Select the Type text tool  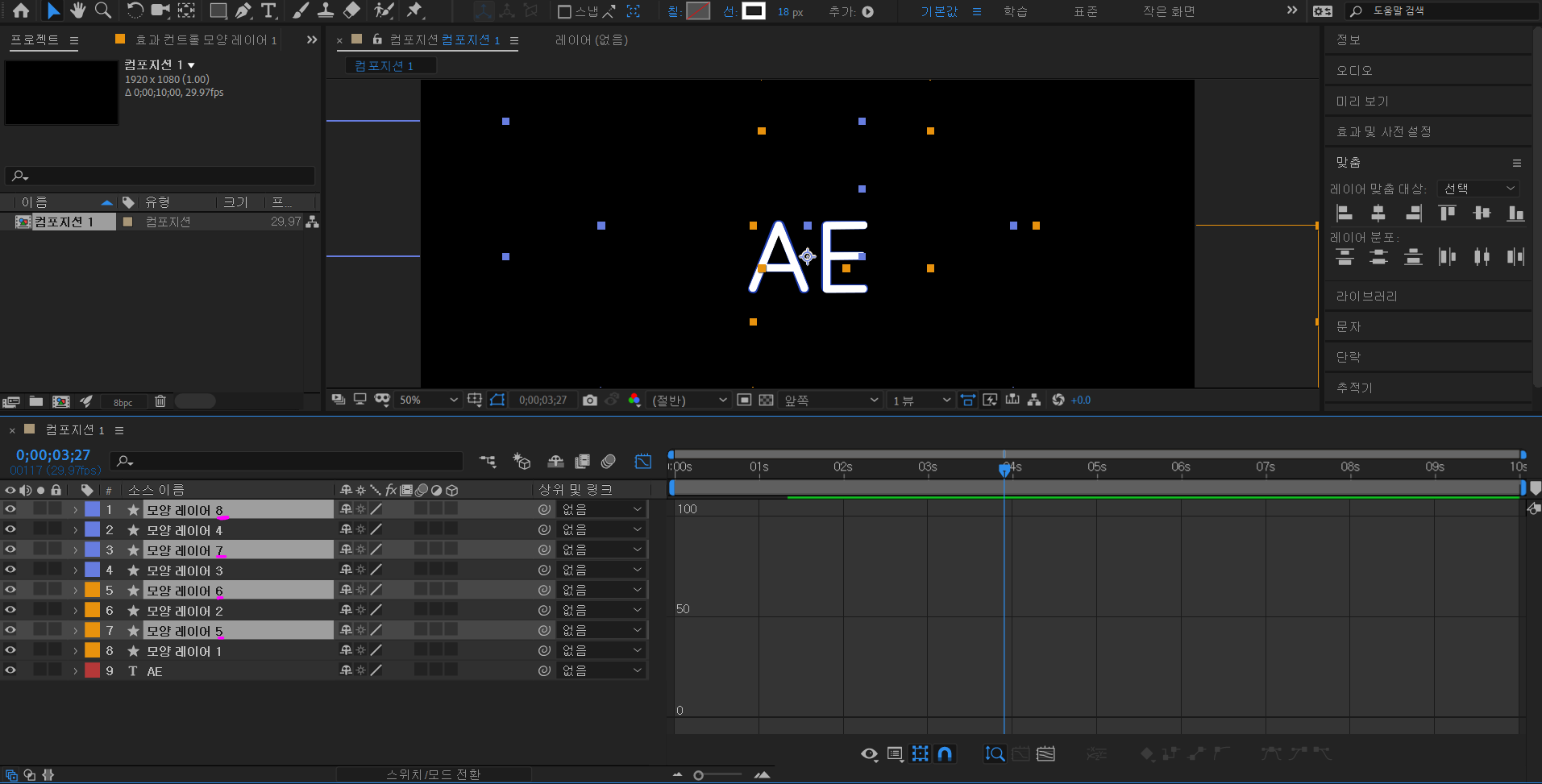(269, 10)
